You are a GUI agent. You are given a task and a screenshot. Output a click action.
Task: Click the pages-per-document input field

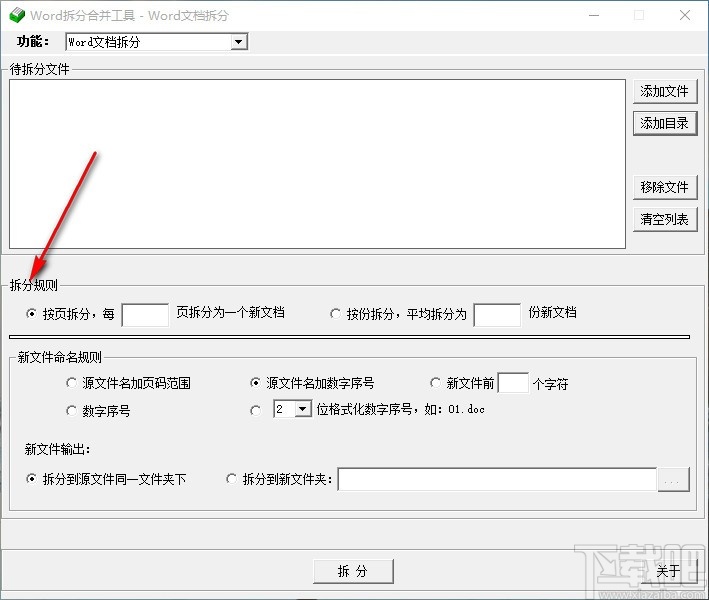[145, 315]
